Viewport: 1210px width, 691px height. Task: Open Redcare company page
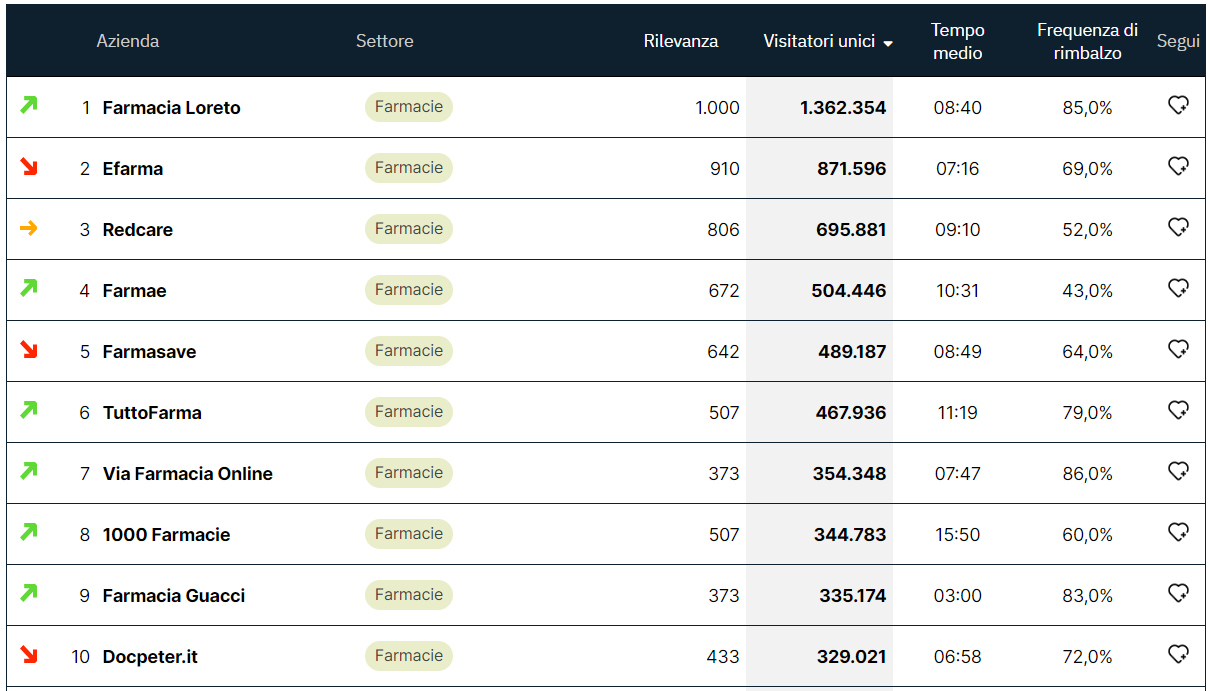[x=138, y=230]
